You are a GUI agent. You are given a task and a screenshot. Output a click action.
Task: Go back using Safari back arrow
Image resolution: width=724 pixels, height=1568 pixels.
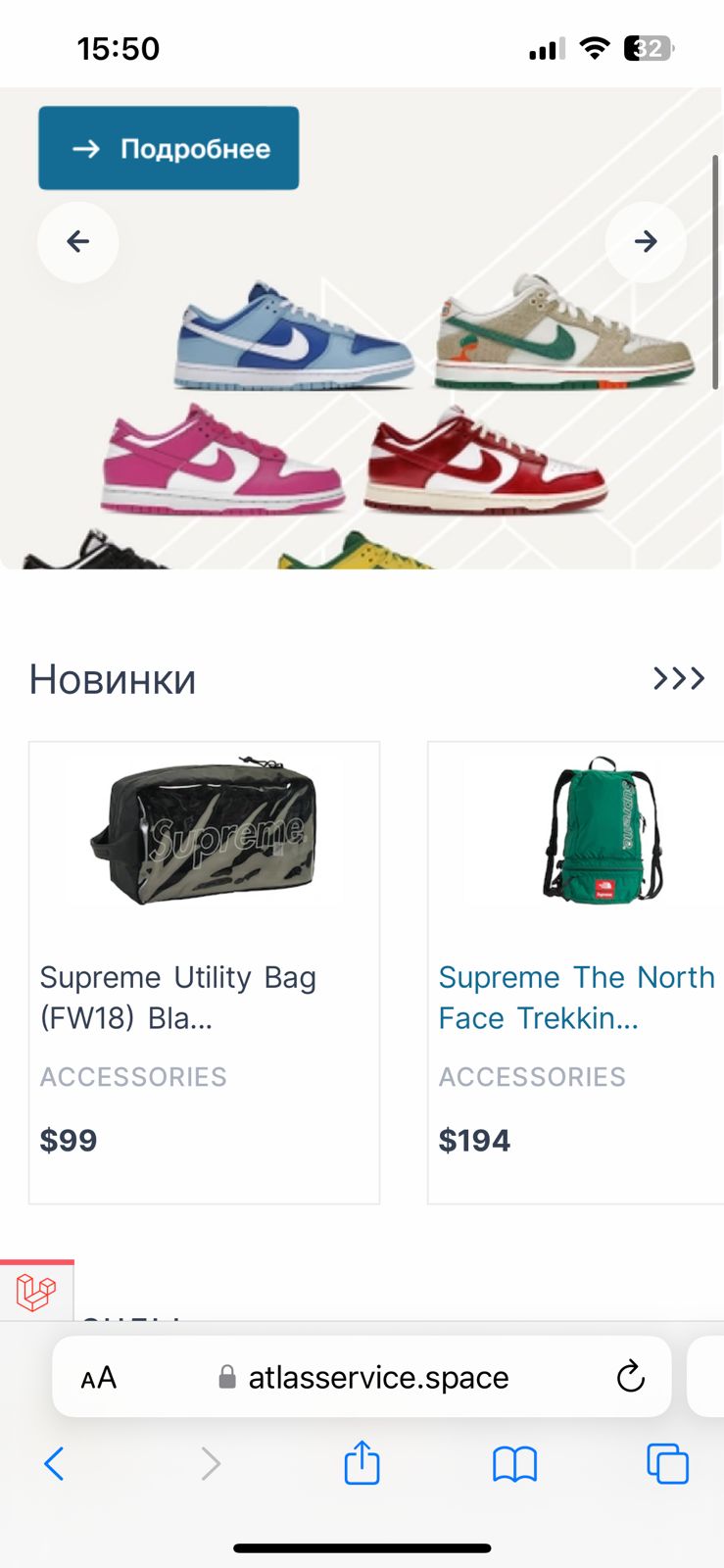pyautogui.click(x=55, y=1464)
